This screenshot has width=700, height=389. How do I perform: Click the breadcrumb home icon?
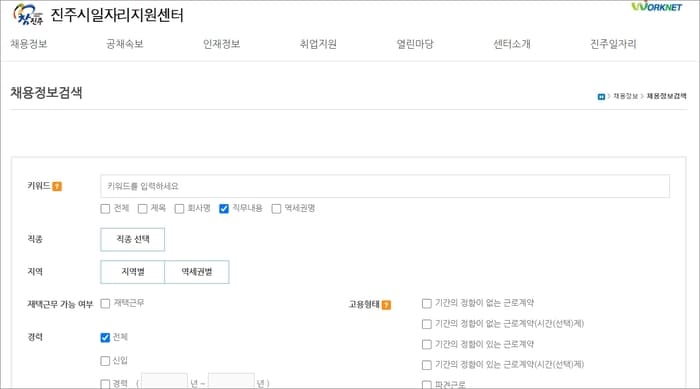[601, 96]
